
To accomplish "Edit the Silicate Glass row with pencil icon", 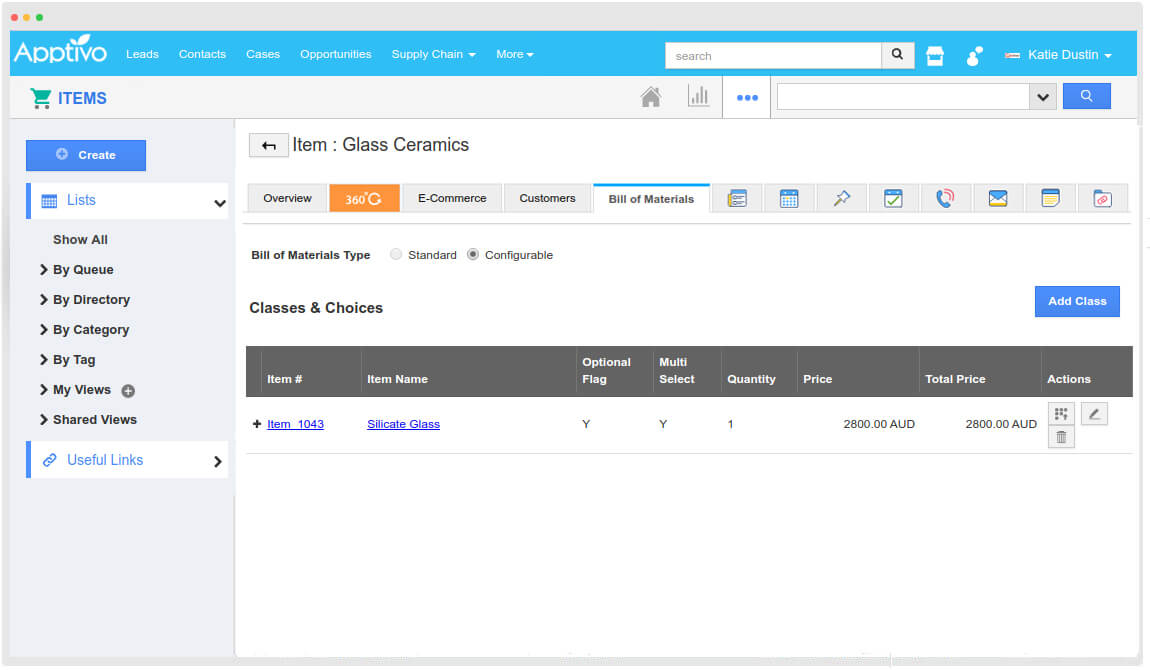I will pyautogui.click(x=1094, y=412).
